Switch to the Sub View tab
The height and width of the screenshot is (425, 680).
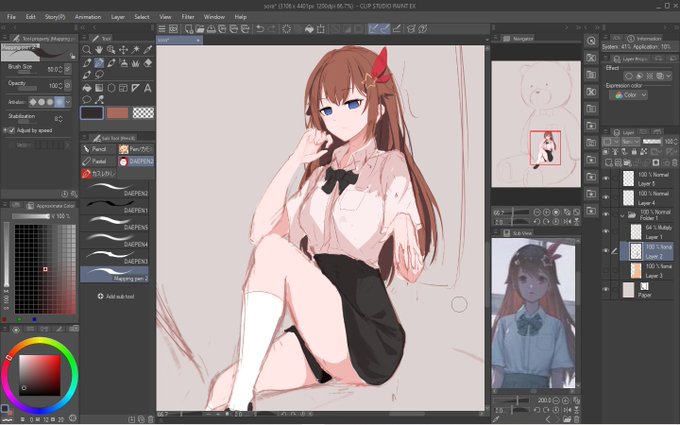click(517, 233)
